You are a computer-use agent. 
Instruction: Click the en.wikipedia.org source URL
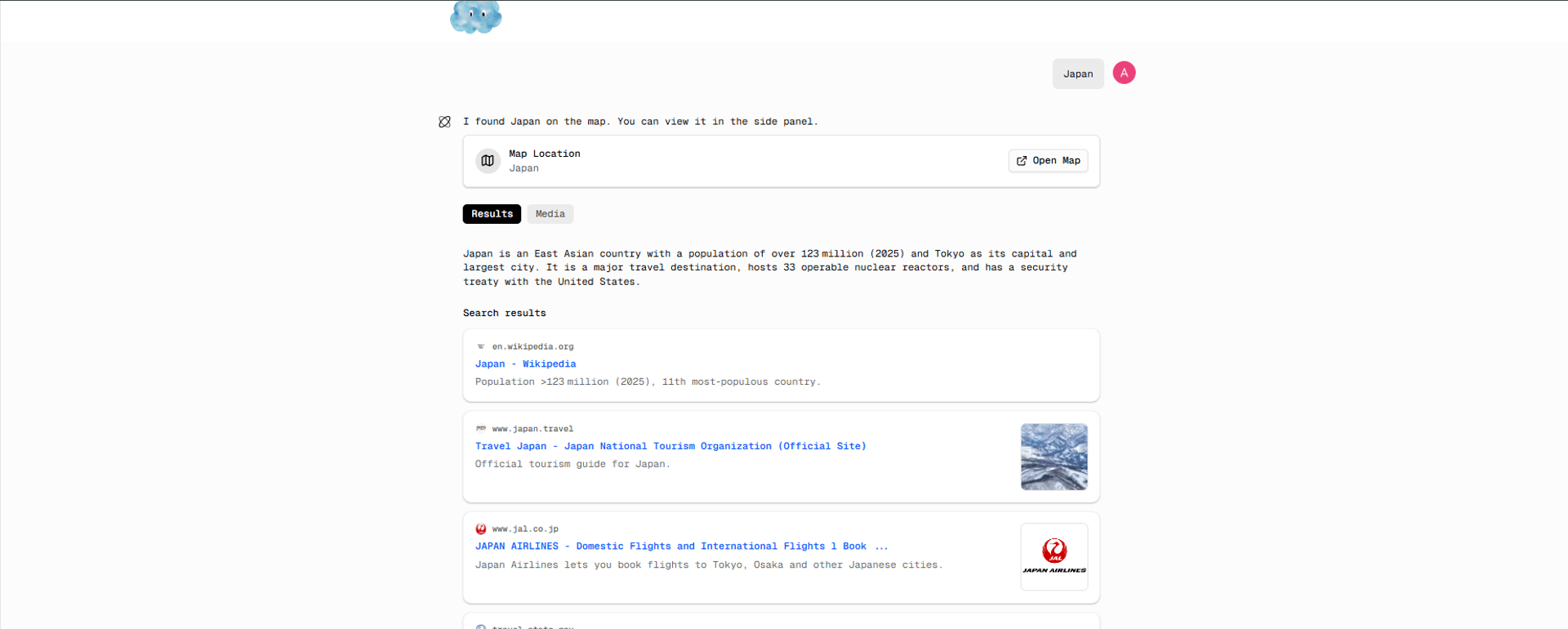pyautogui.click(x=532, y=346)
